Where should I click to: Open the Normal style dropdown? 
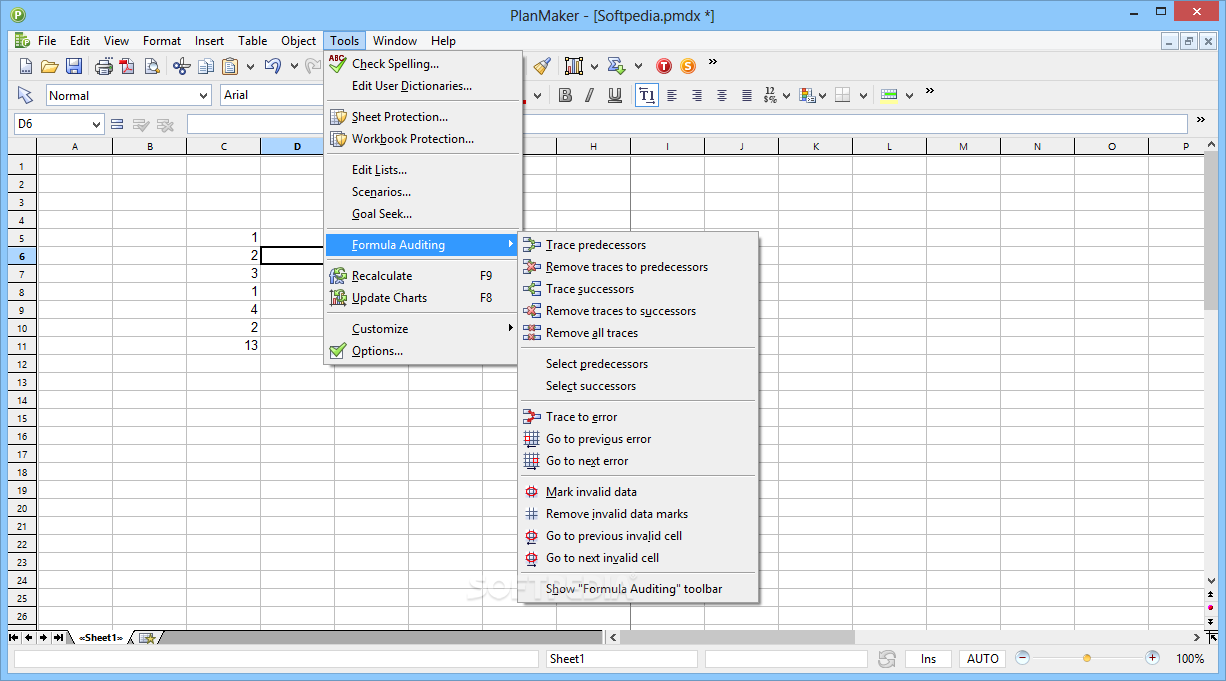[204, 96]
